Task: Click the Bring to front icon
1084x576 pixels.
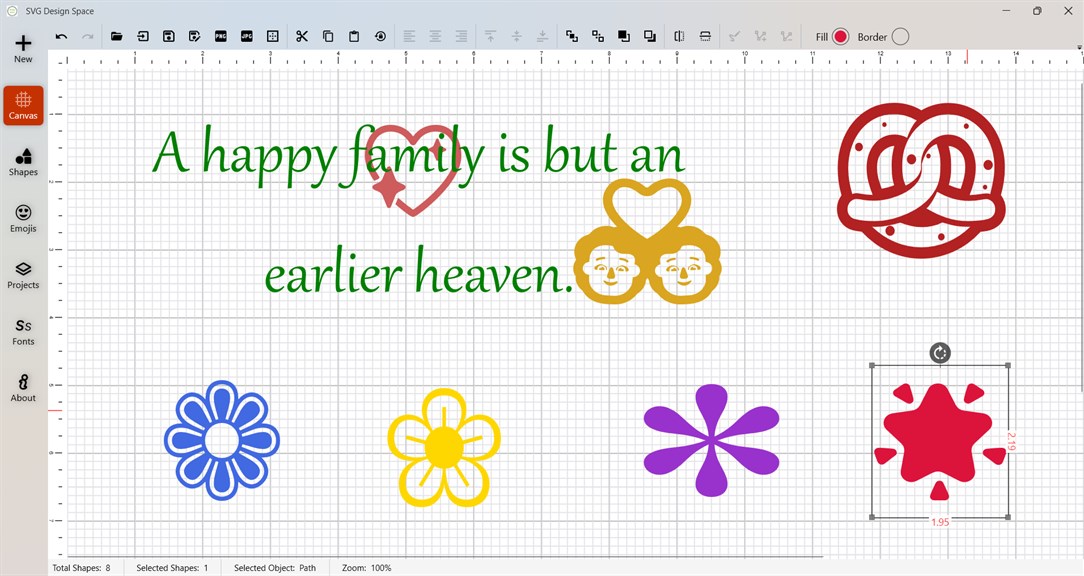Action: click(x=624, y=37)
